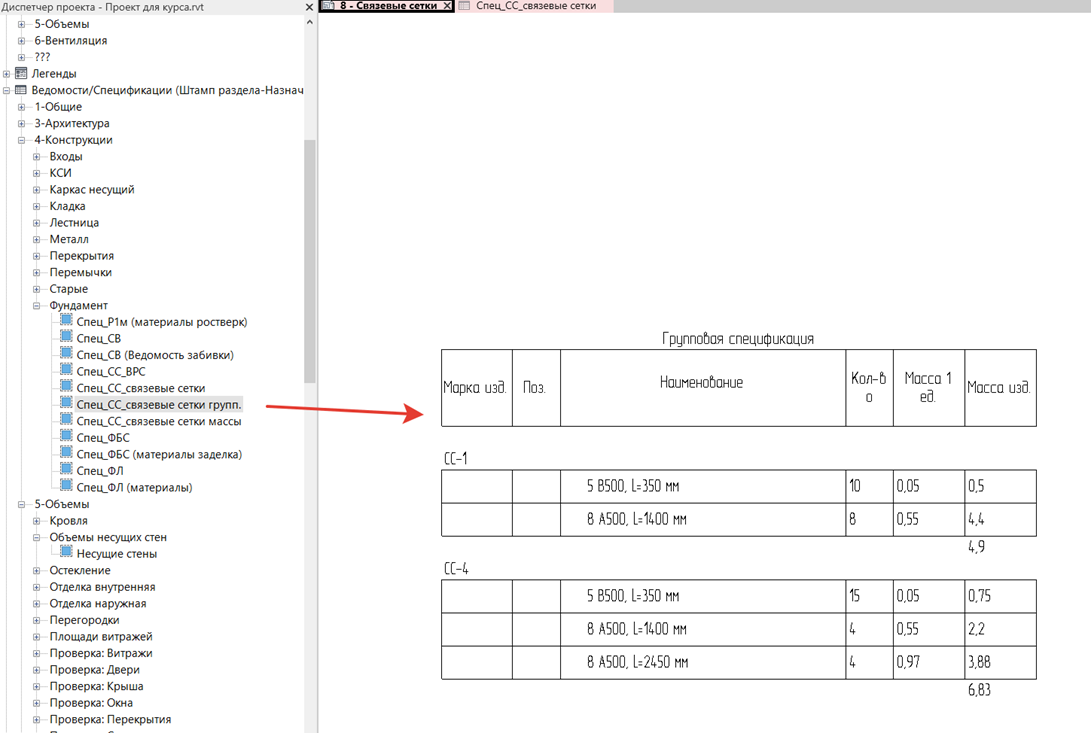
Task: Collapse the Ведомости/Спецификации node
Action: (x=6, y=90)
